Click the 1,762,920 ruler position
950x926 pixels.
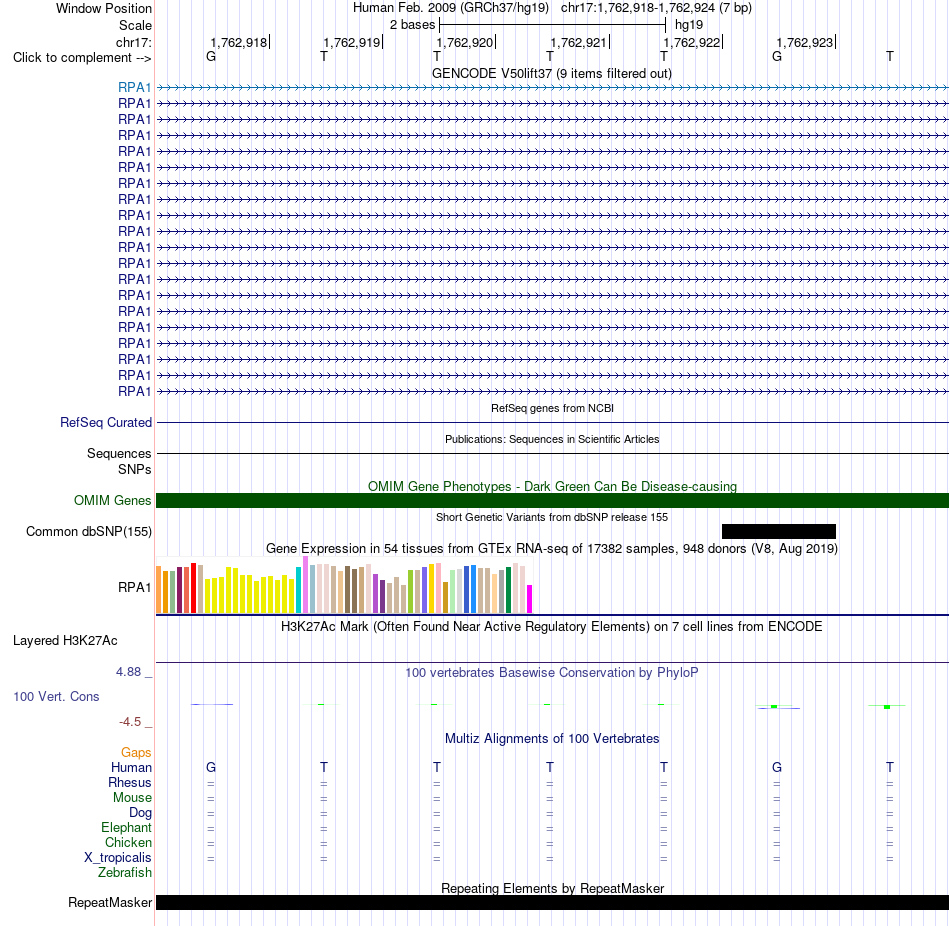pos(465,42)
